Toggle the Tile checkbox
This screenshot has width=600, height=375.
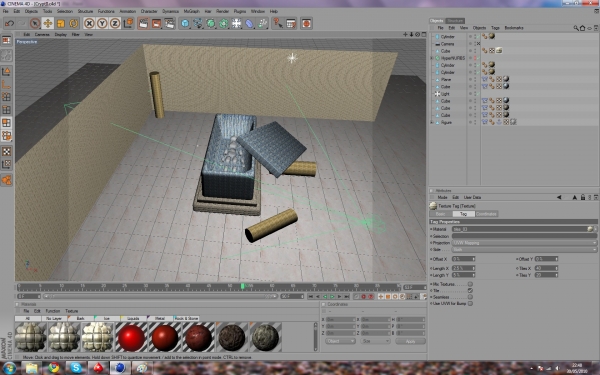(x=470, y=291)
